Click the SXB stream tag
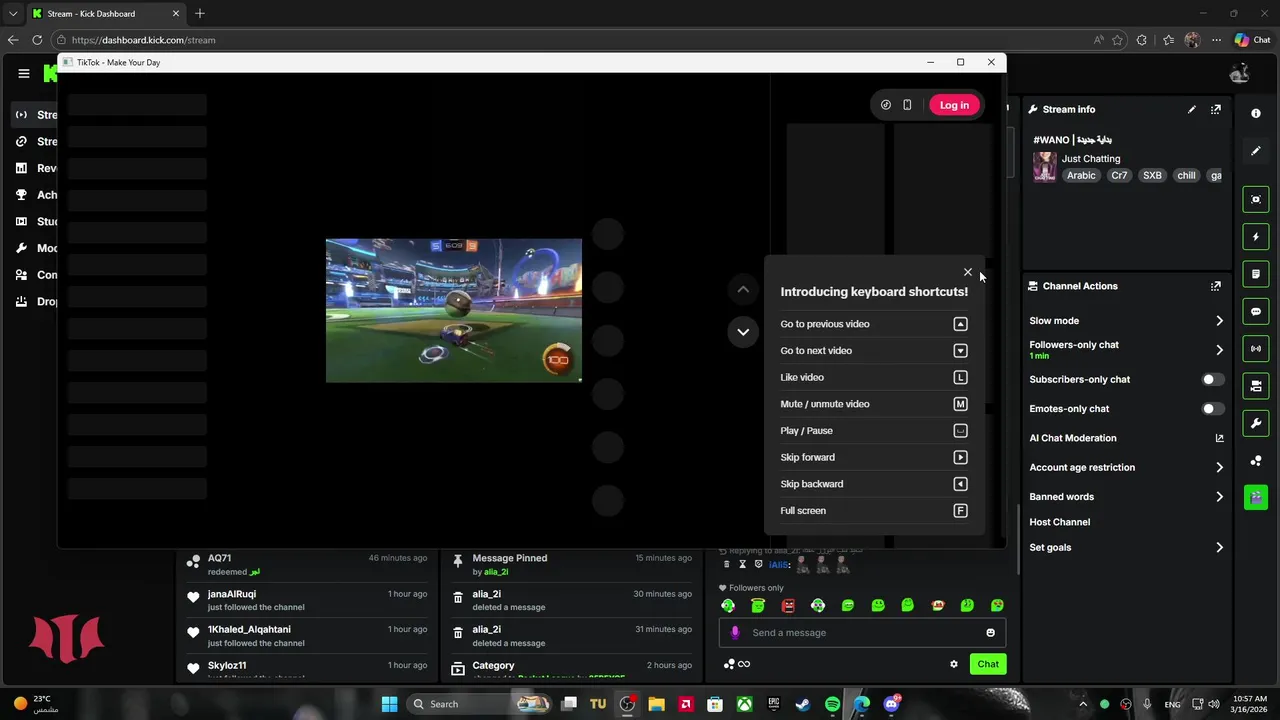Image resolution: width=1280 pixels, height=720 pixels. click(x=1153, y=176)
